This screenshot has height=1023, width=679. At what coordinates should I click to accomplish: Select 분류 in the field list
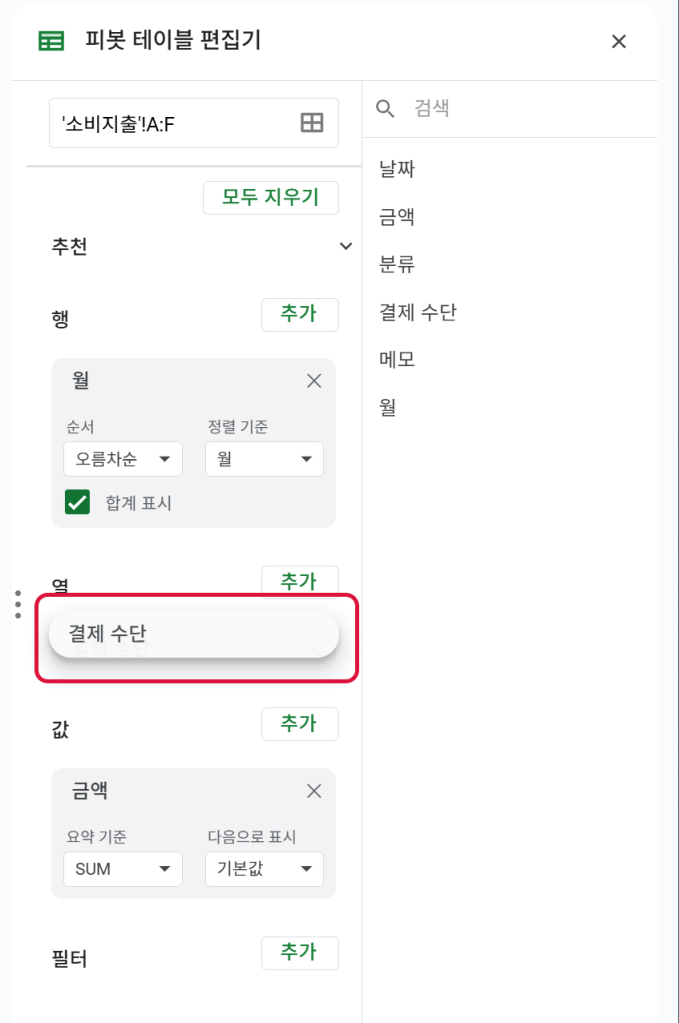point(397,265)
